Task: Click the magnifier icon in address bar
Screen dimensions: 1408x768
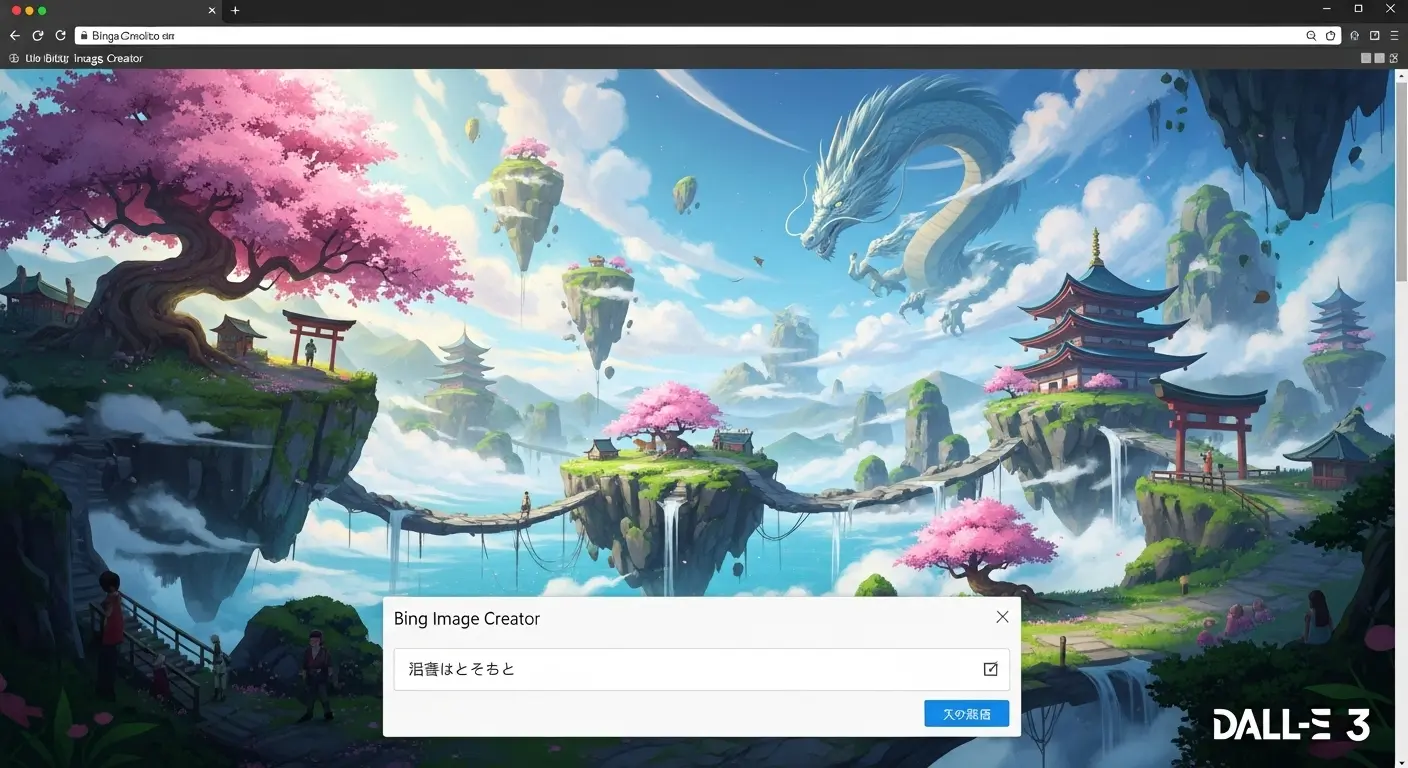Action: (x=1311, y=36)
